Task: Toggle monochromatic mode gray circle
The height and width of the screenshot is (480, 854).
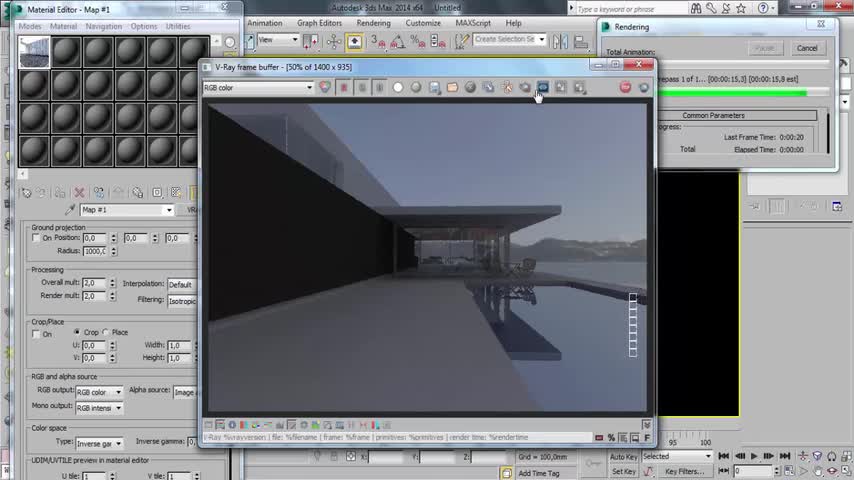Action: point(416,87)
